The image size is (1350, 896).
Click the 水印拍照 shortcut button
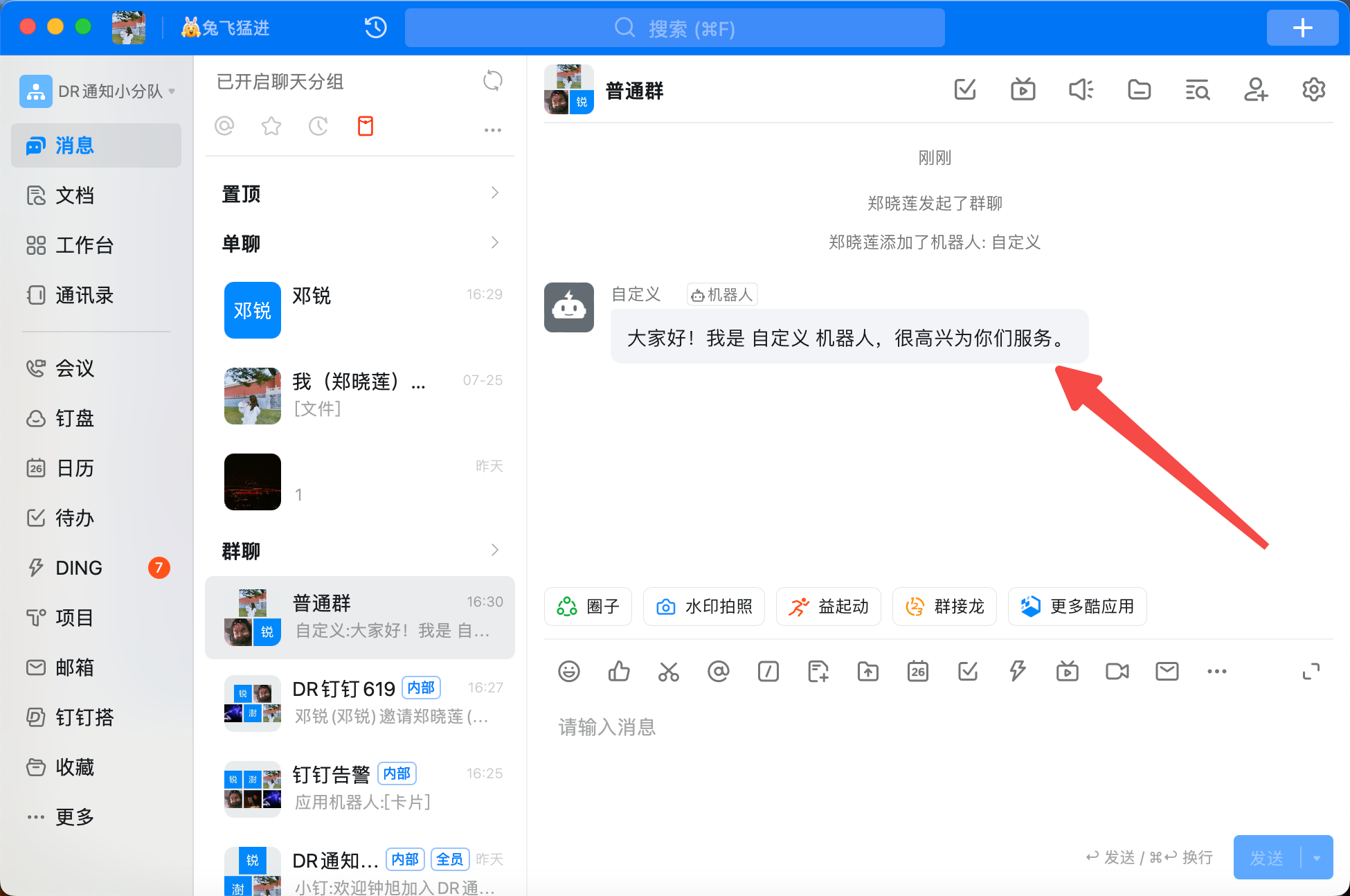[x=703, y=607]
